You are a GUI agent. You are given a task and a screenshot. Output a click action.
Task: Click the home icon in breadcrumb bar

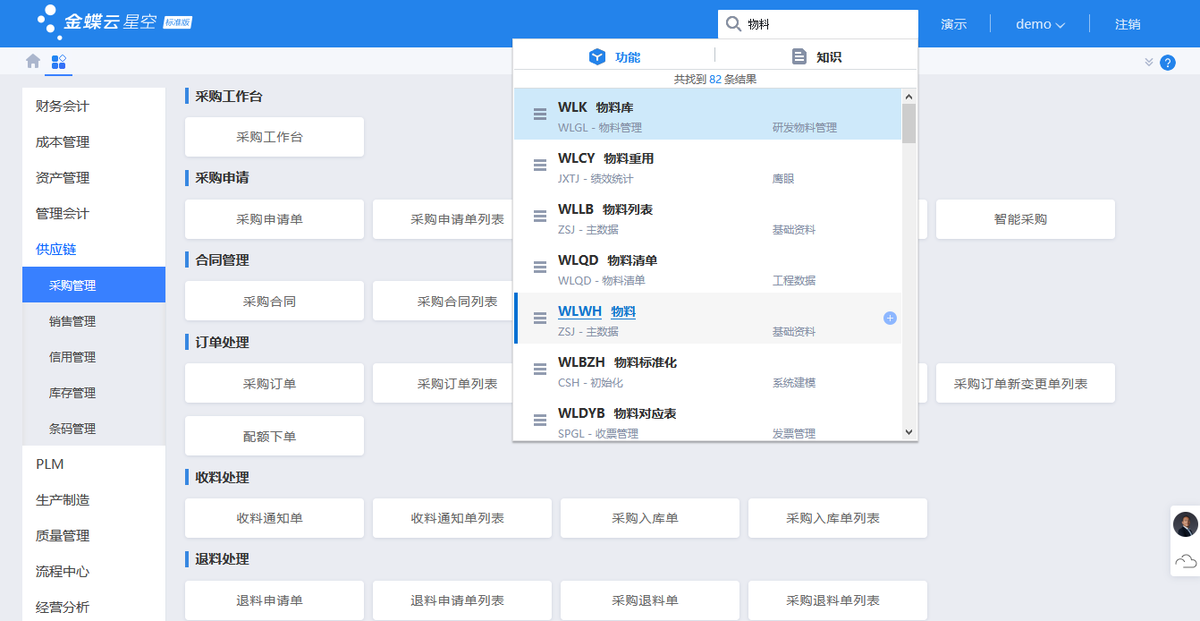click(x=33, y=61)
